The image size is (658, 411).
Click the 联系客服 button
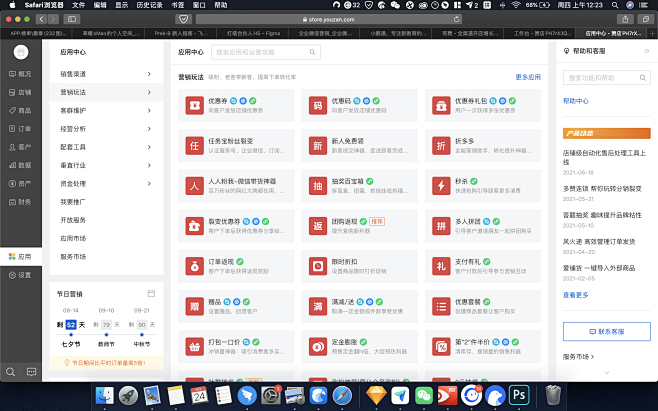(x=607, y=331)
